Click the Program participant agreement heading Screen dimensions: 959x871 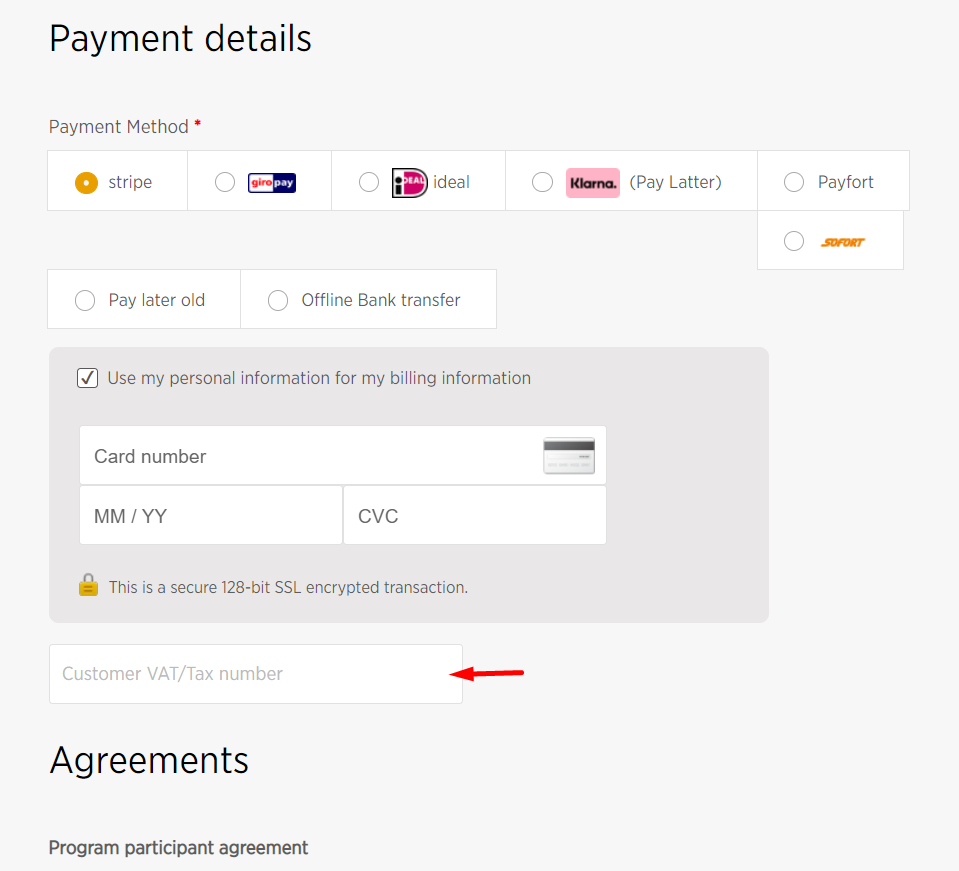tap(178, 848)
